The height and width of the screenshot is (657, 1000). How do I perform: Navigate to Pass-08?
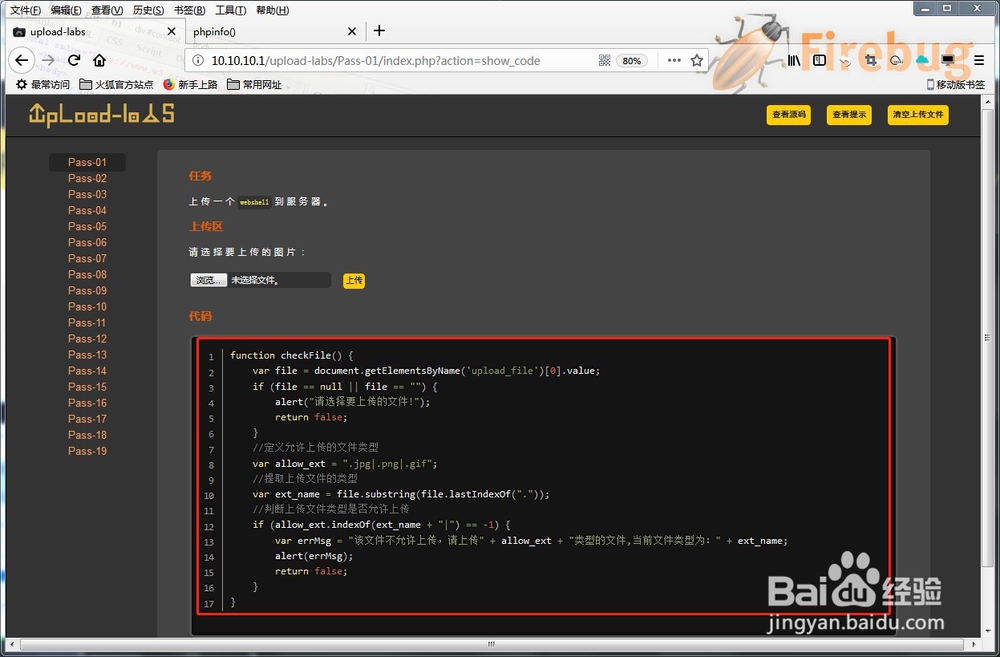tap(87, 274)
